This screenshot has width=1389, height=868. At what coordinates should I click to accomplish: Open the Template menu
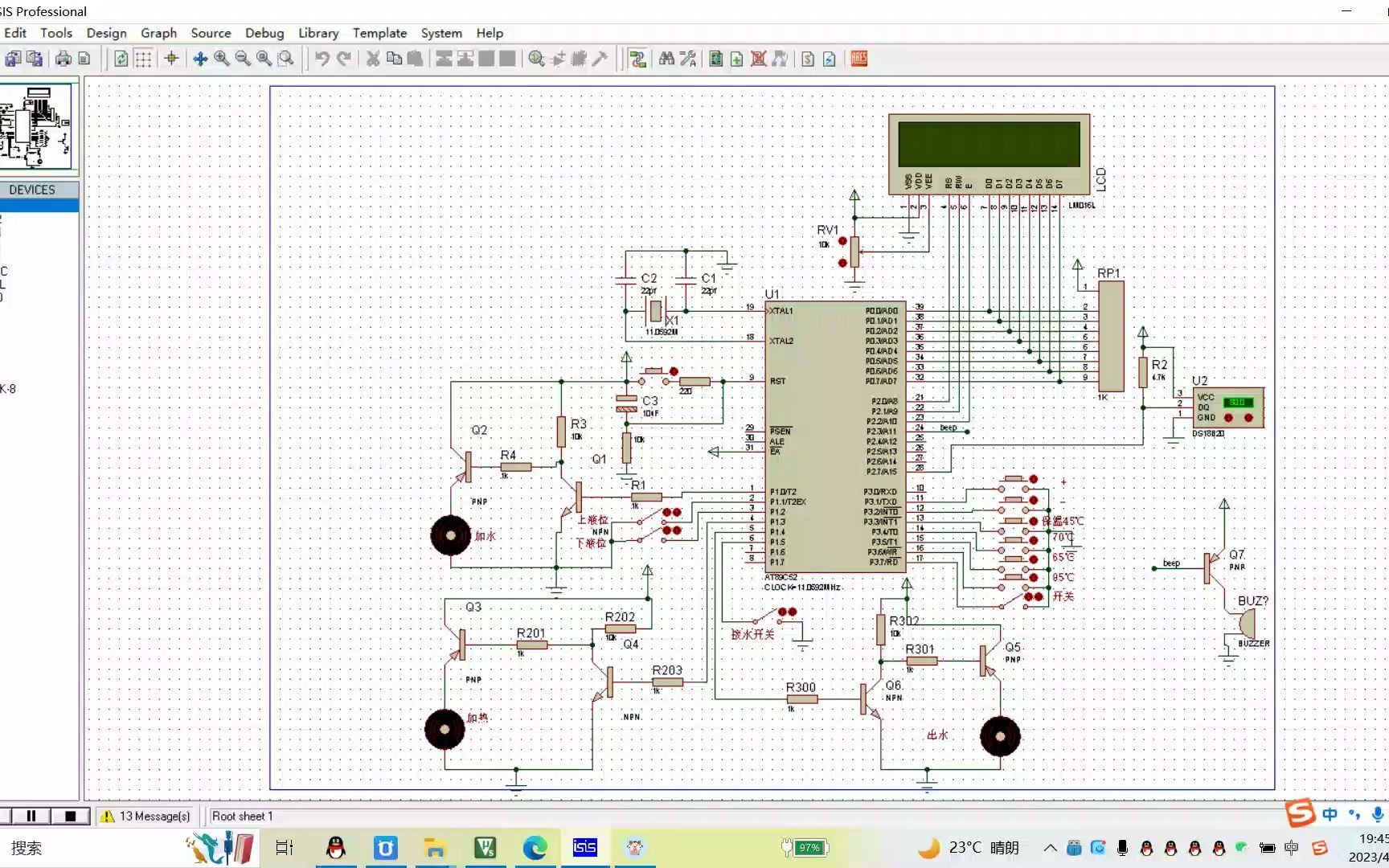click(x=379, y=33)
